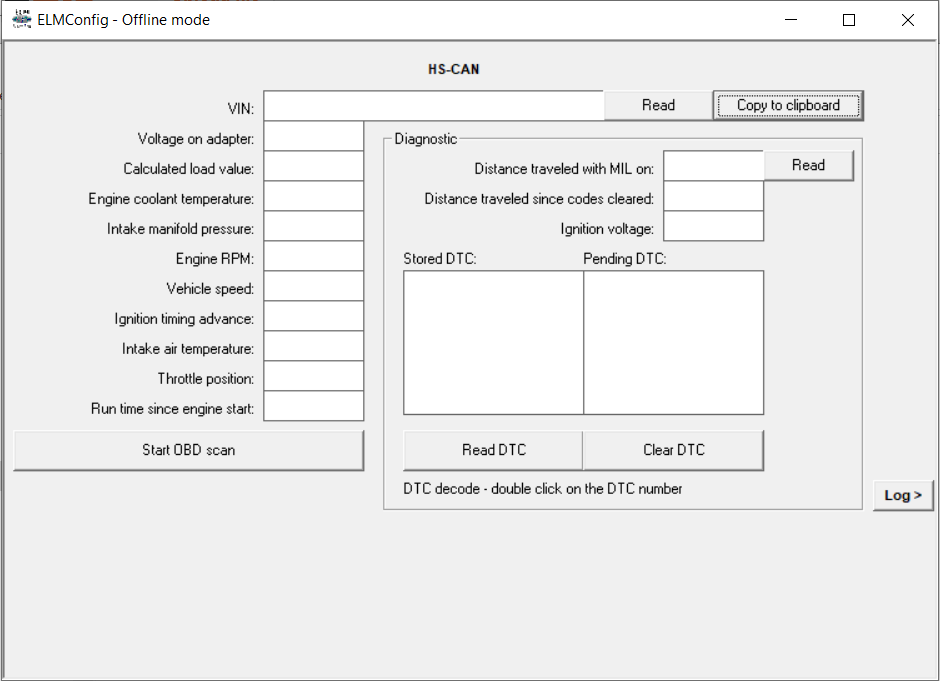Image resolution: width=940 pixels, height=681 pixels.
Task: Click Distance traveled since codes cleared field
Action: (713, 195)
